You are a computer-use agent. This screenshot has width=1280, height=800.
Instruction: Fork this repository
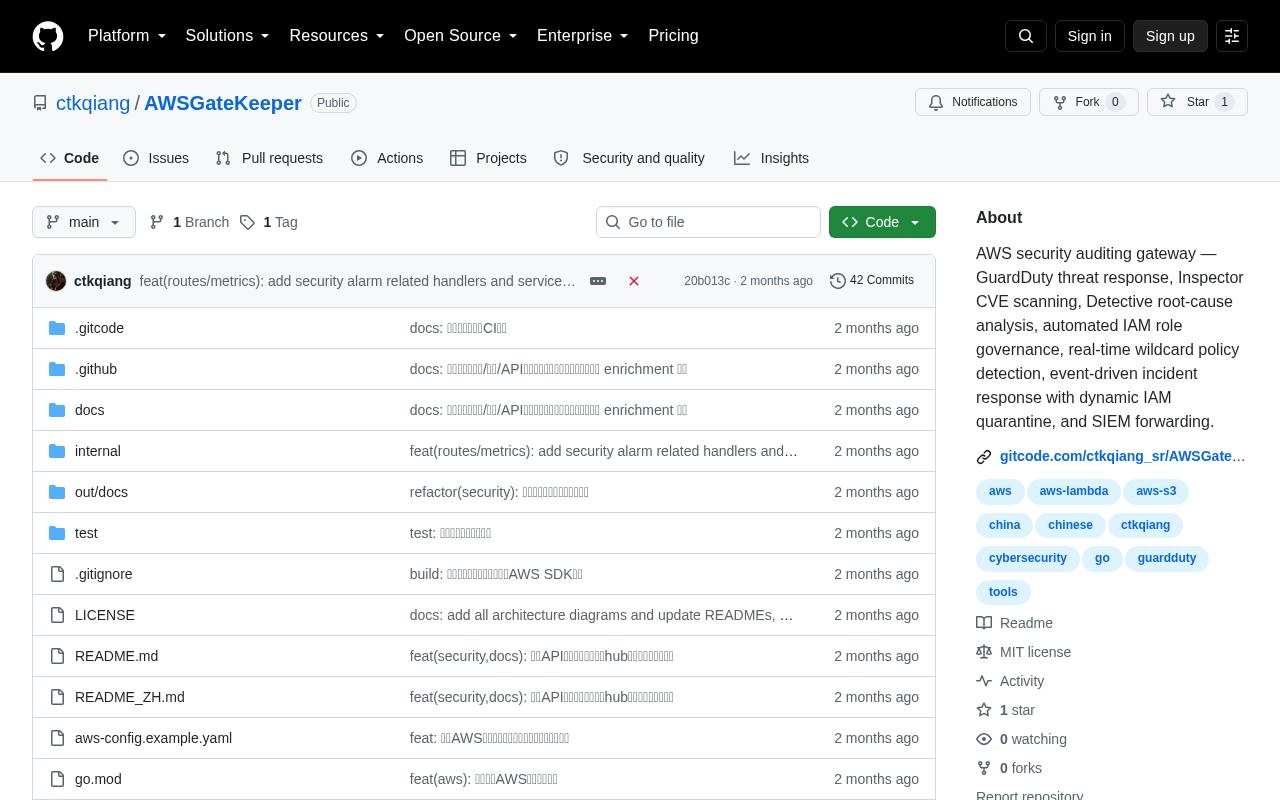(1089, 102)
